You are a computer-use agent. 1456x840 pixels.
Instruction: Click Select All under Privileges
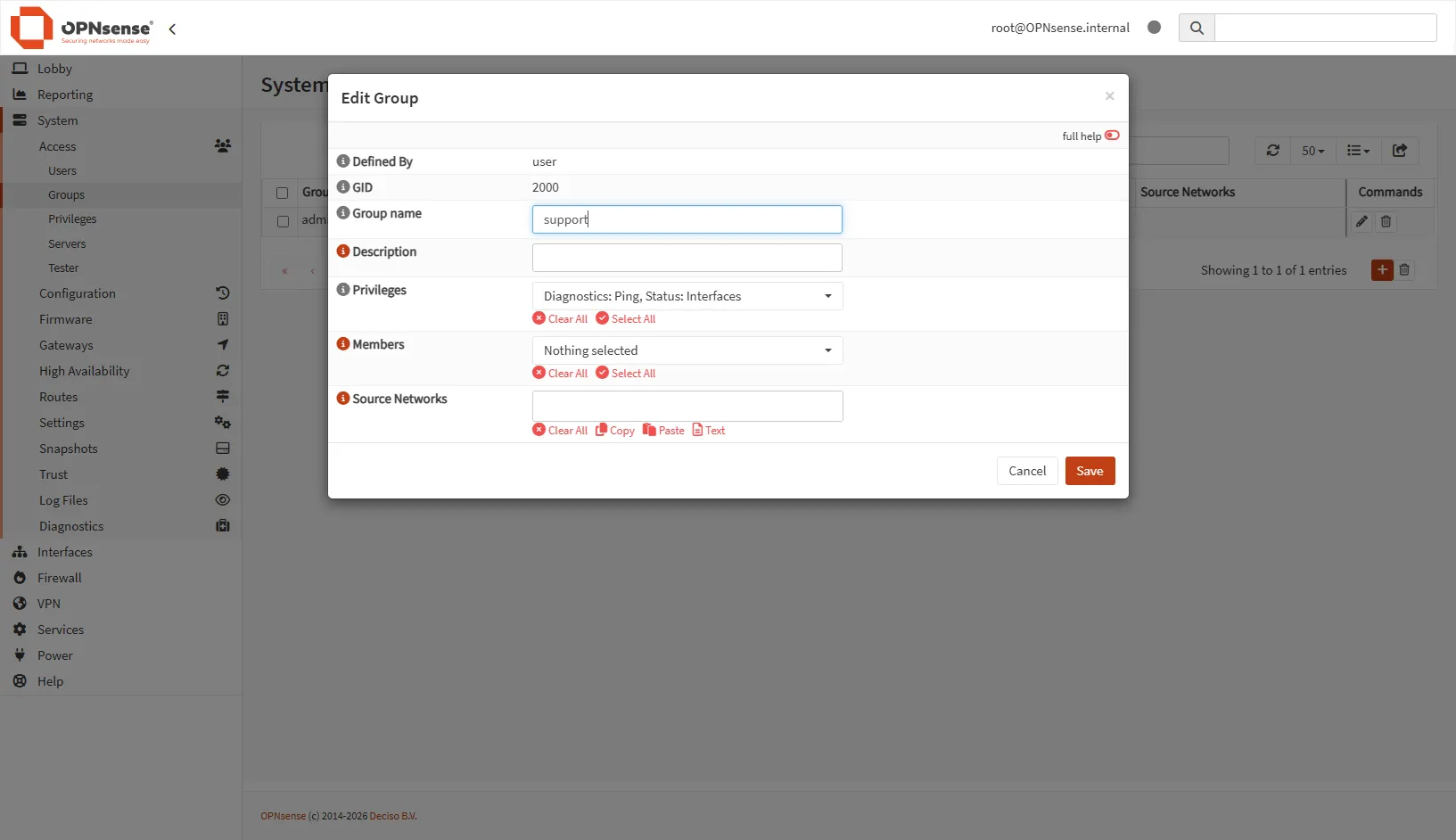626,319
